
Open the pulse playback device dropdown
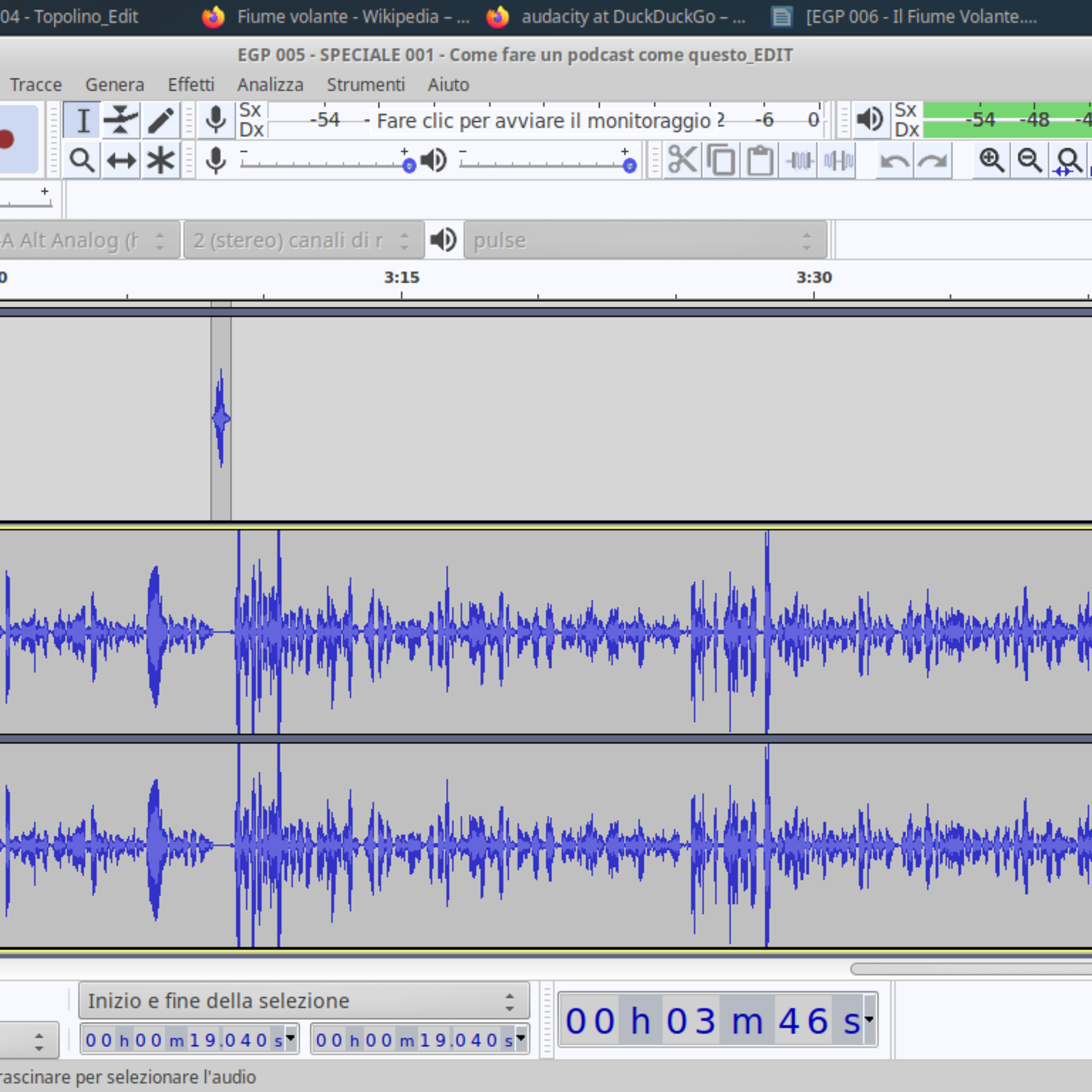(645, 240)
